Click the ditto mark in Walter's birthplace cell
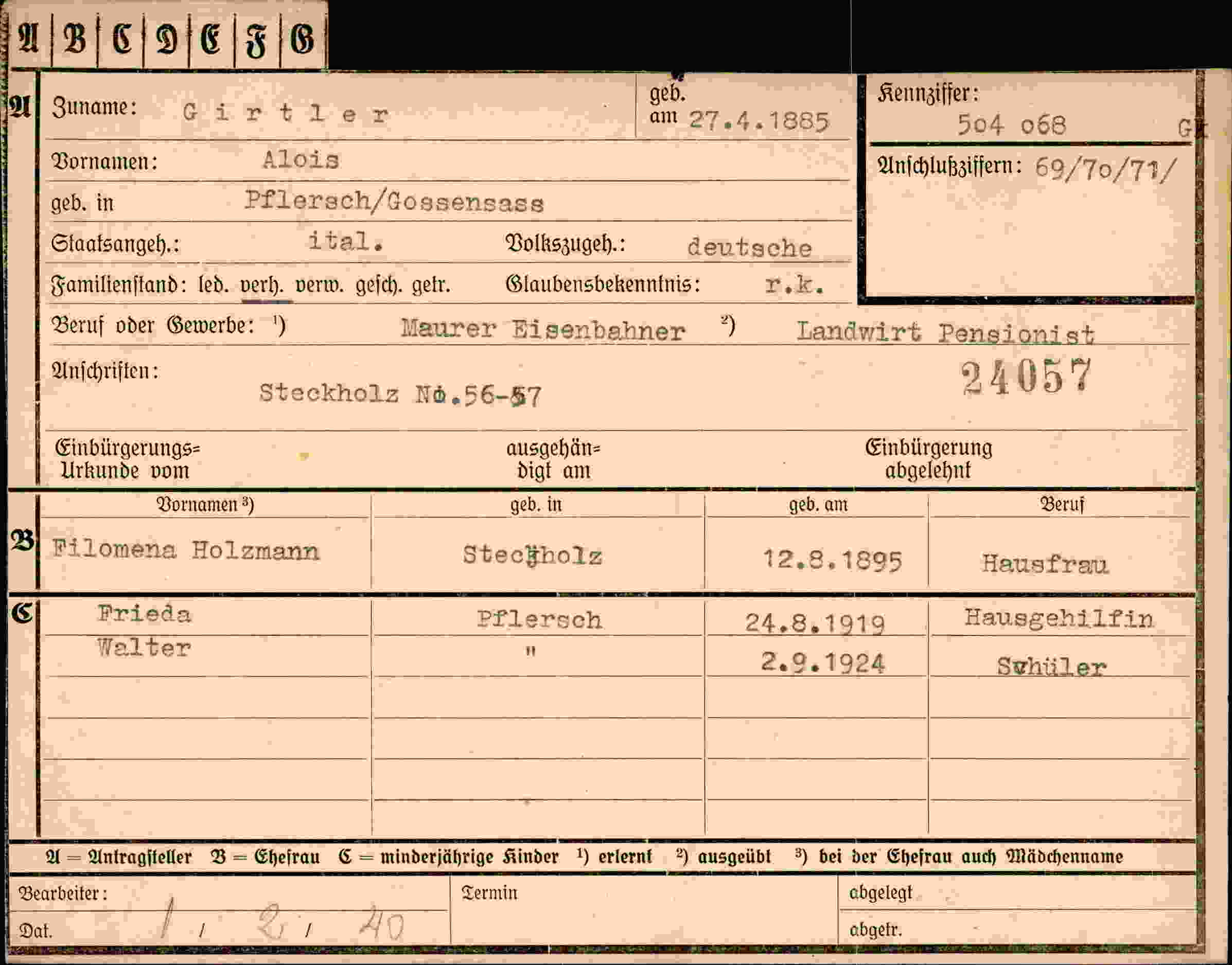The image size is (1232, 965). click(530, 651)
